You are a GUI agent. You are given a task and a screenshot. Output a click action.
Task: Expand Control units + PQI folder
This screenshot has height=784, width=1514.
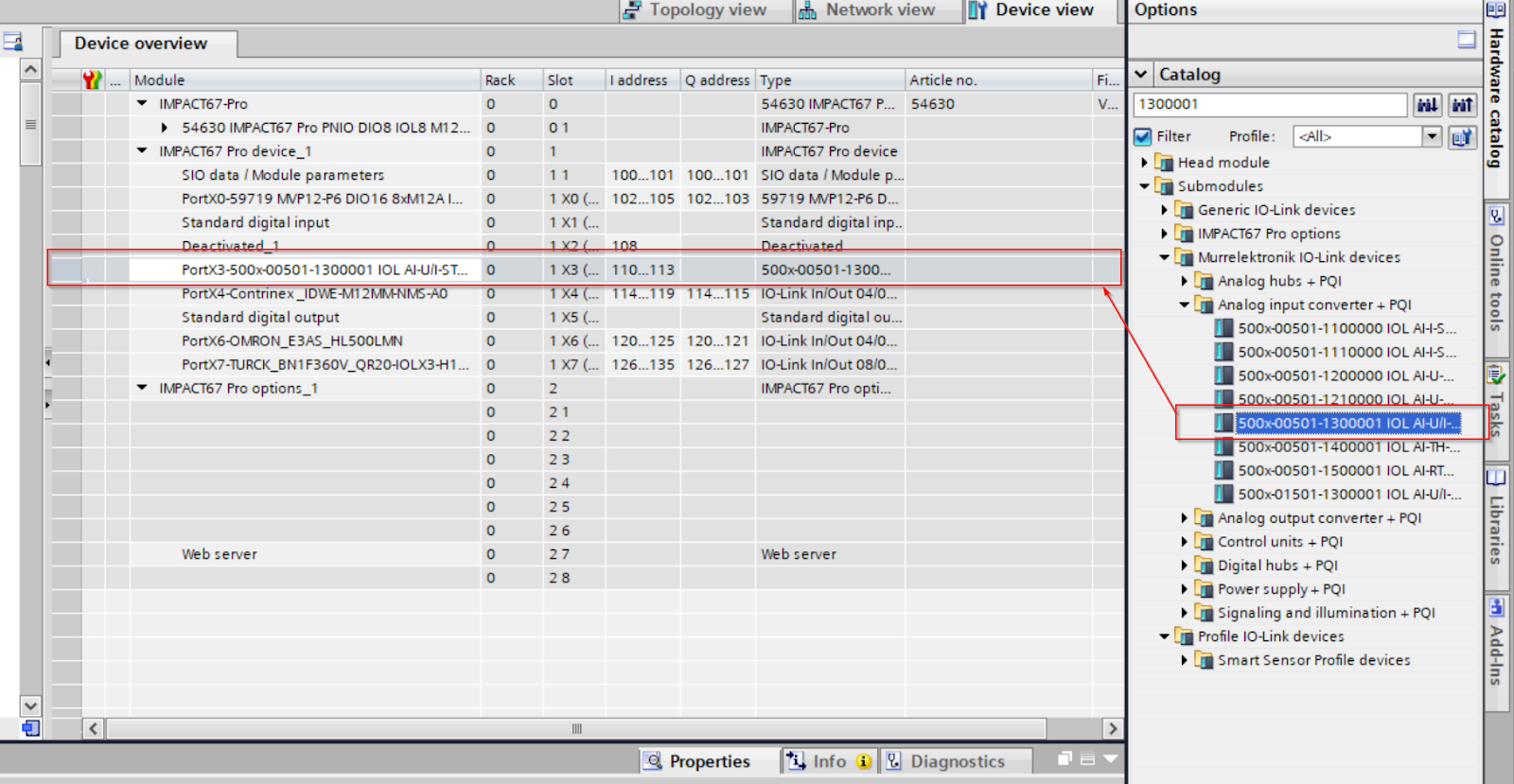pos(1185,542)
